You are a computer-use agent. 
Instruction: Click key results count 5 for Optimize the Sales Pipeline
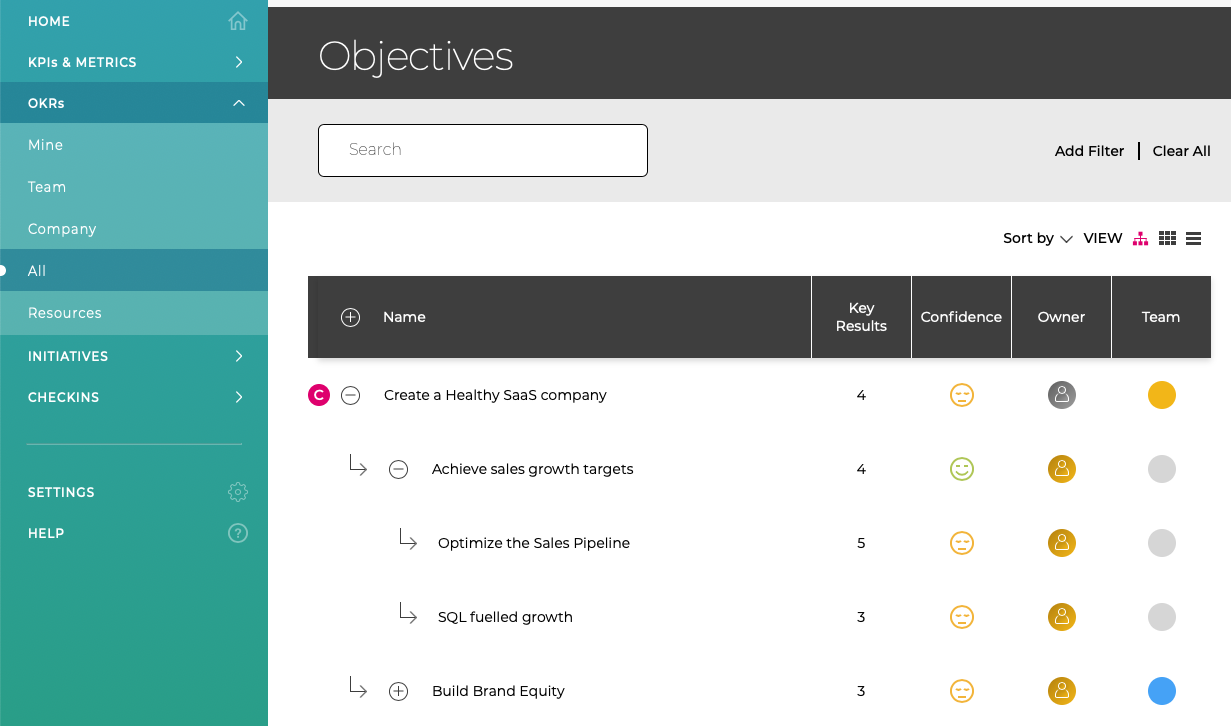[x=861, y=543]
